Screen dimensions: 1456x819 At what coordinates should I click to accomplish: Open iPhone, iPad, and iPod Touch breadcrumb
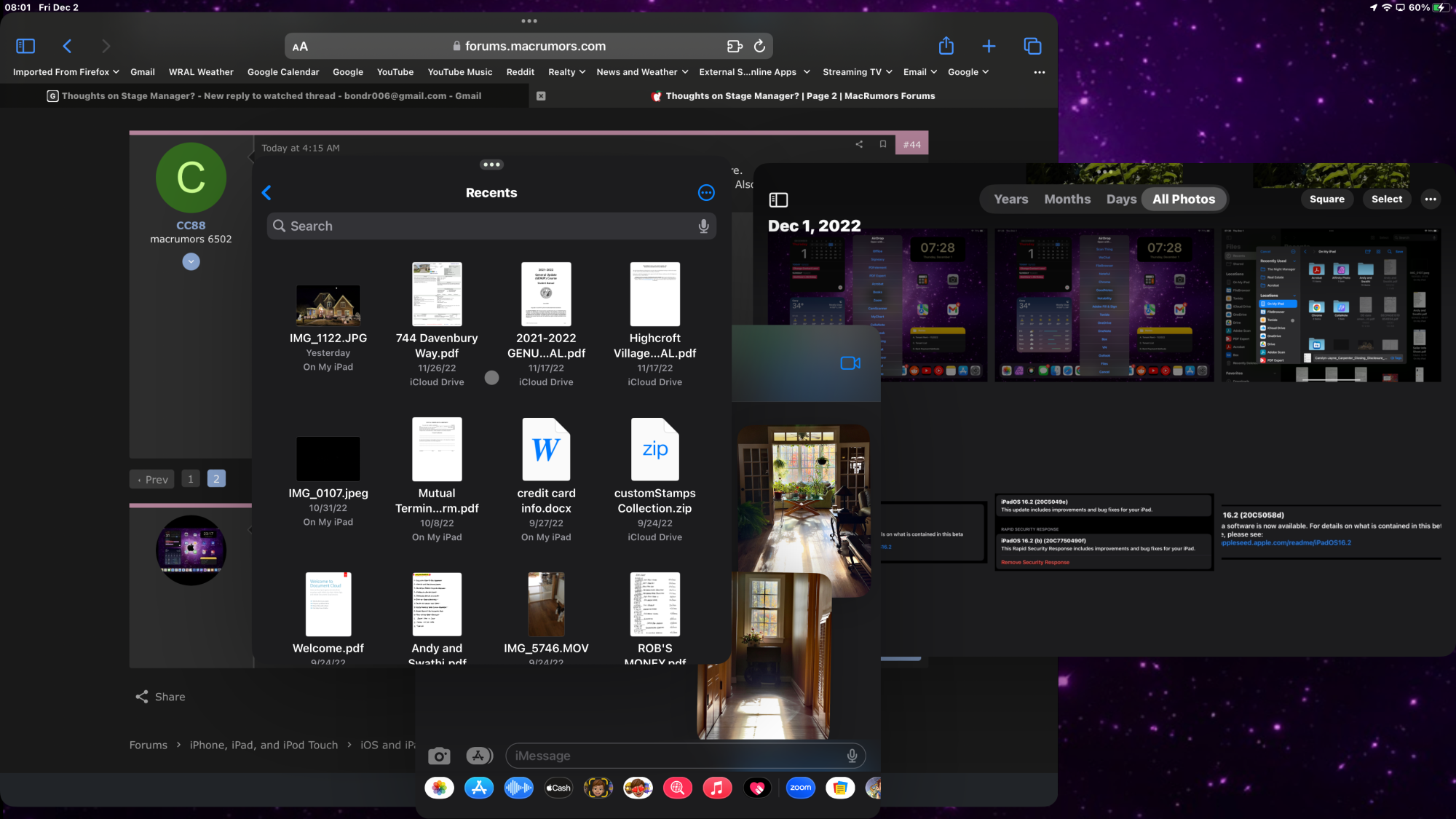point(264,745)
